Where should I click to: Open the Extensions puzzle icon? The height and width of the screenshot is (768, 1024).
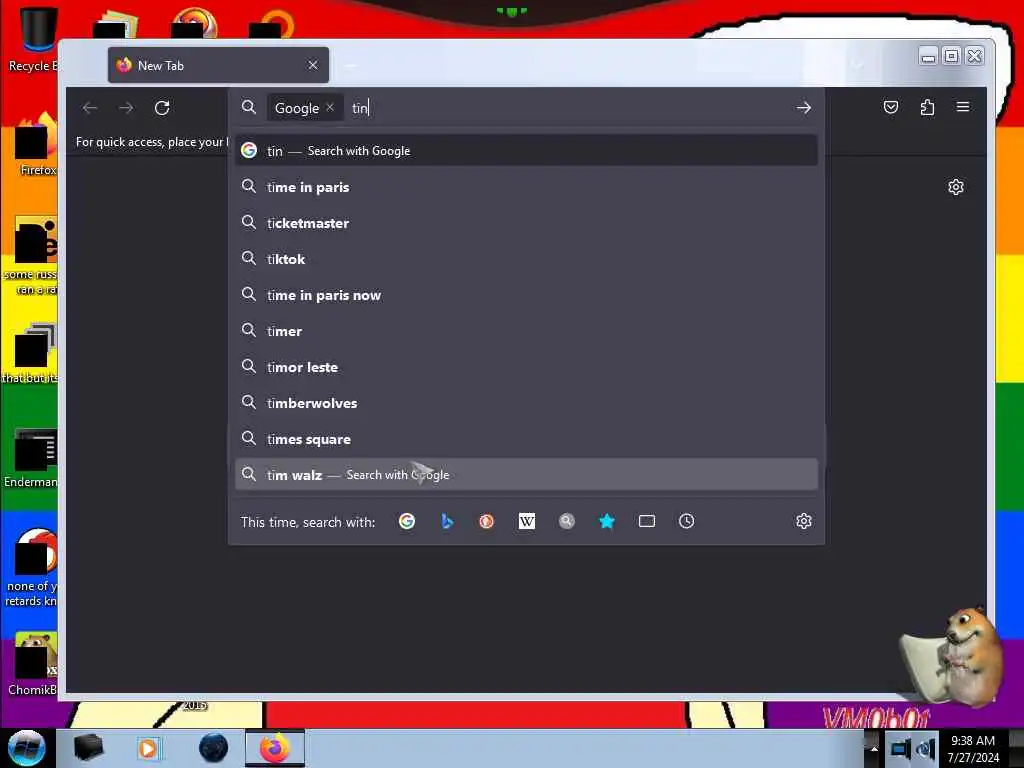927,107
